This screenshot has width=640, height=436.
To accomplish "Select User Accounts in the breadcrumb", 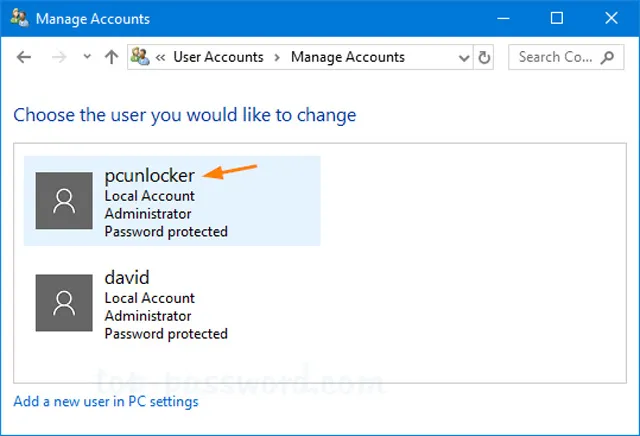I will point(218,57).
